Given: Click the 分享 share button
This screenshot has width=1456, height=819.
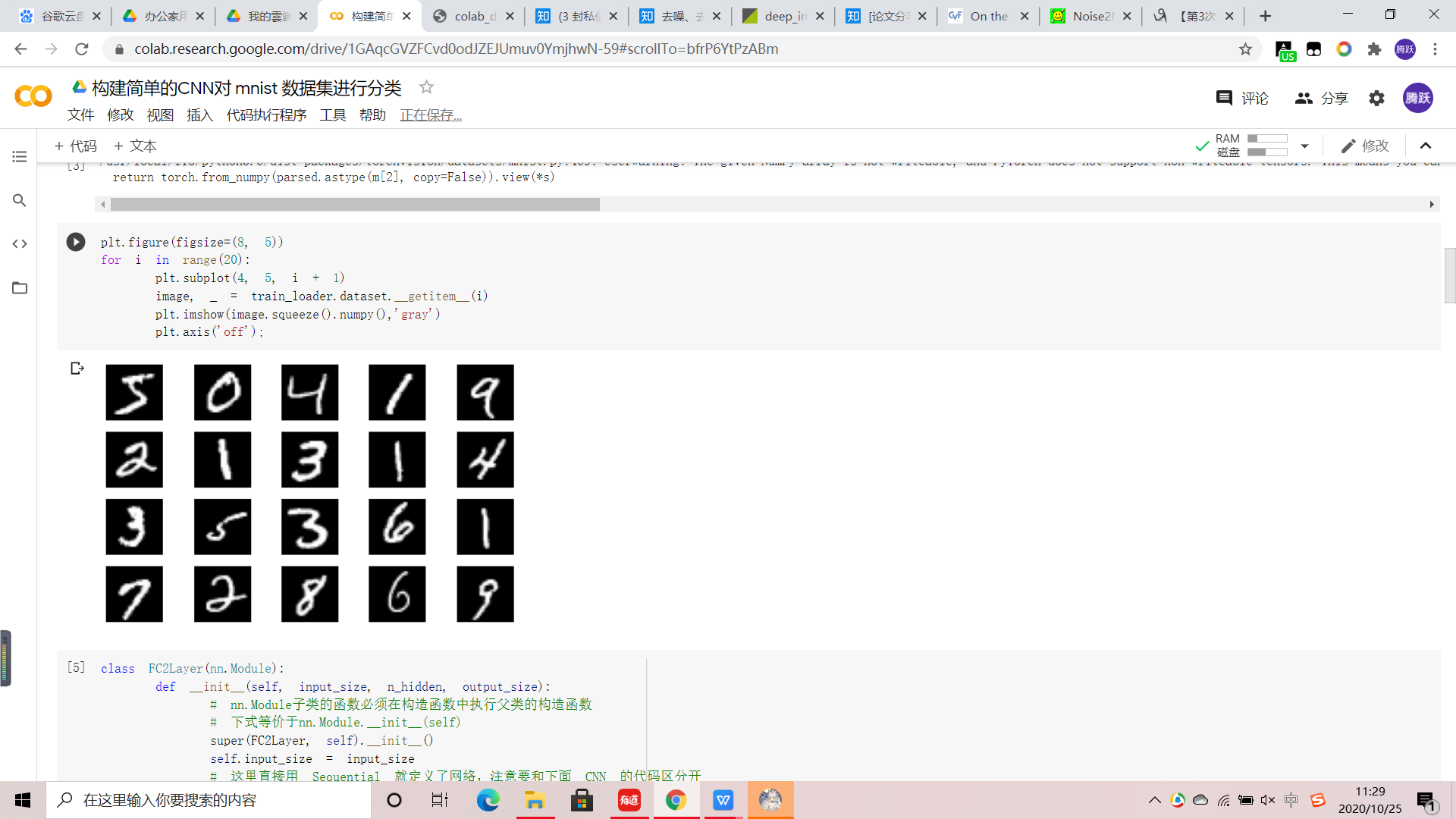Looking at the screenshot, I should [1322, 98].
